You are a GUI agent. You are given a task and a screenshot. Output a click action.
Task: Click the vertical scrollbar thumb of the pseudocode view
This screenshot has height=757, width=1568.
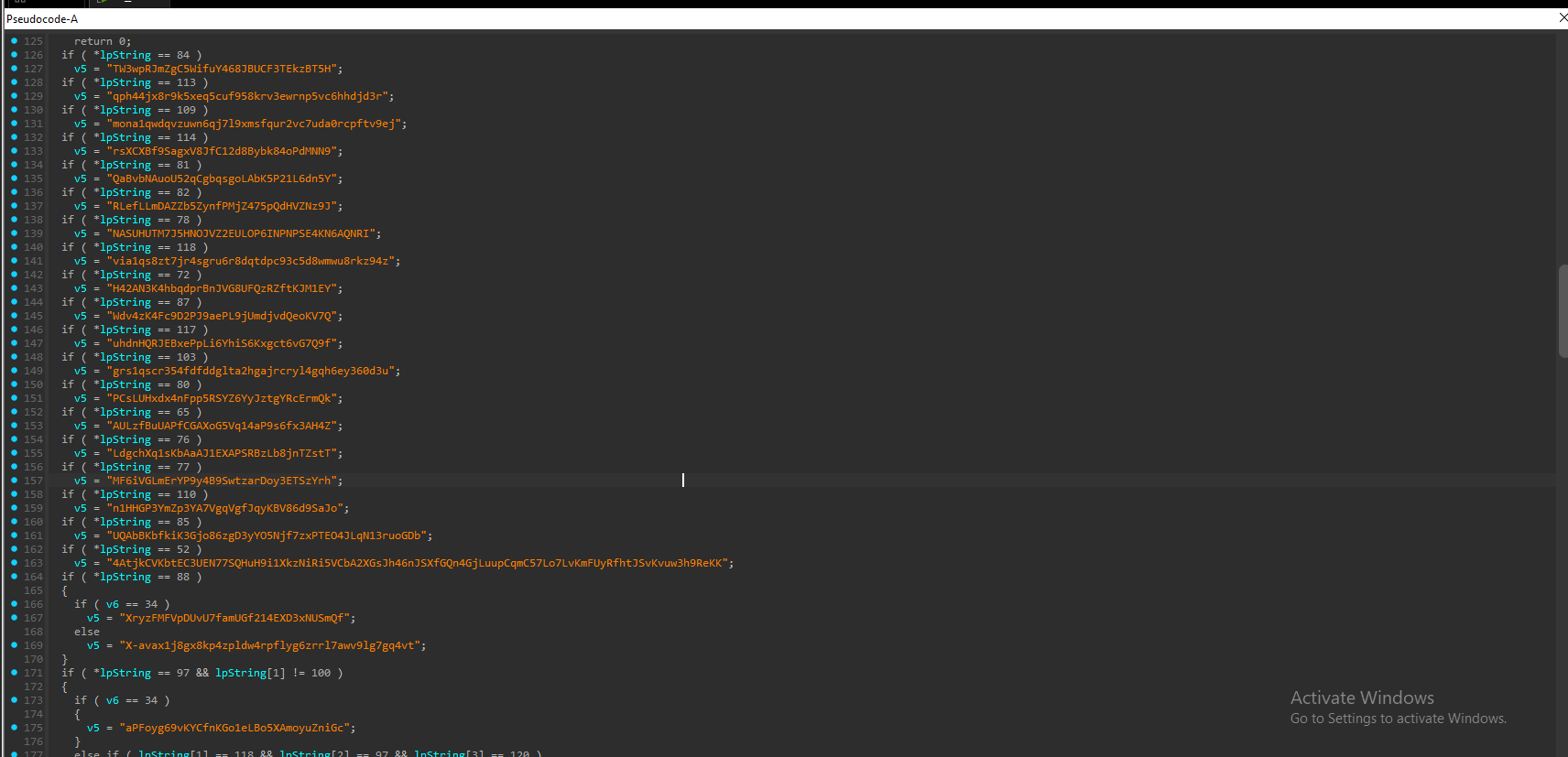[1563, 311]
